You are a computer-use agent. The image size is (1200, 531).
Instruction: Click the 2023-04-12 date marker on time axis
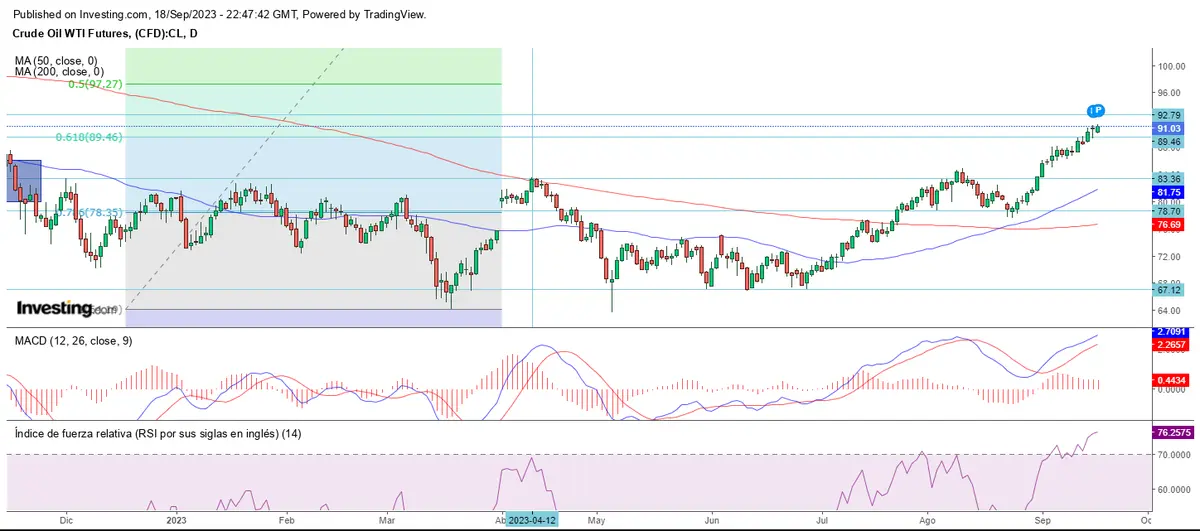pyautogui.click(x=531, y=520)
